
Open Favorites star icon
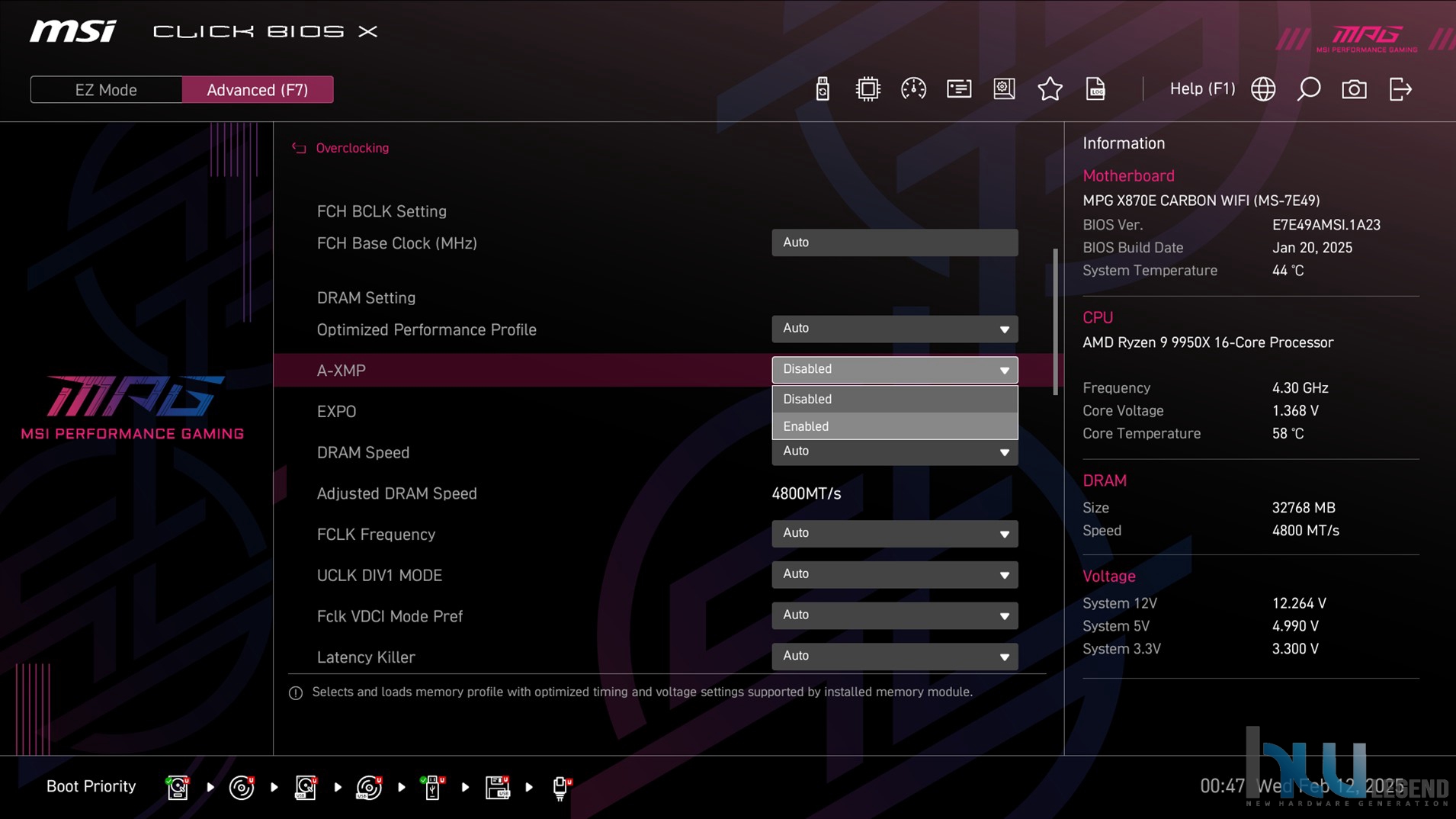click(x=1050, y=89)
